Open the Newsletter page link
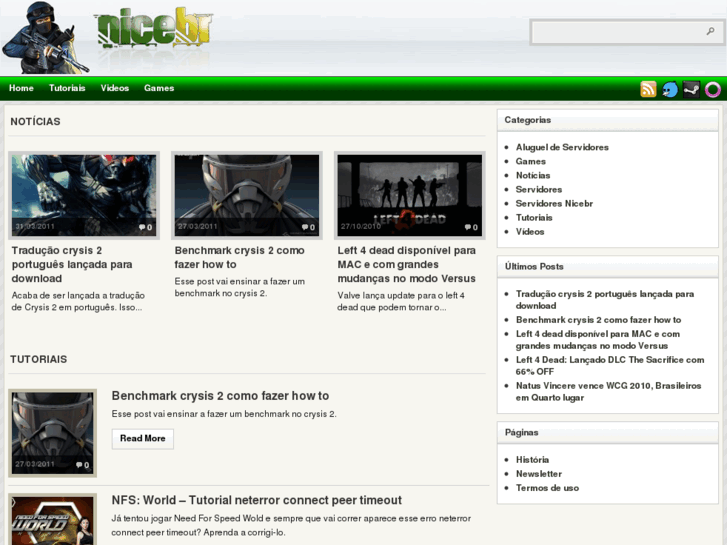The image size is (727, 545). point(539,474)
